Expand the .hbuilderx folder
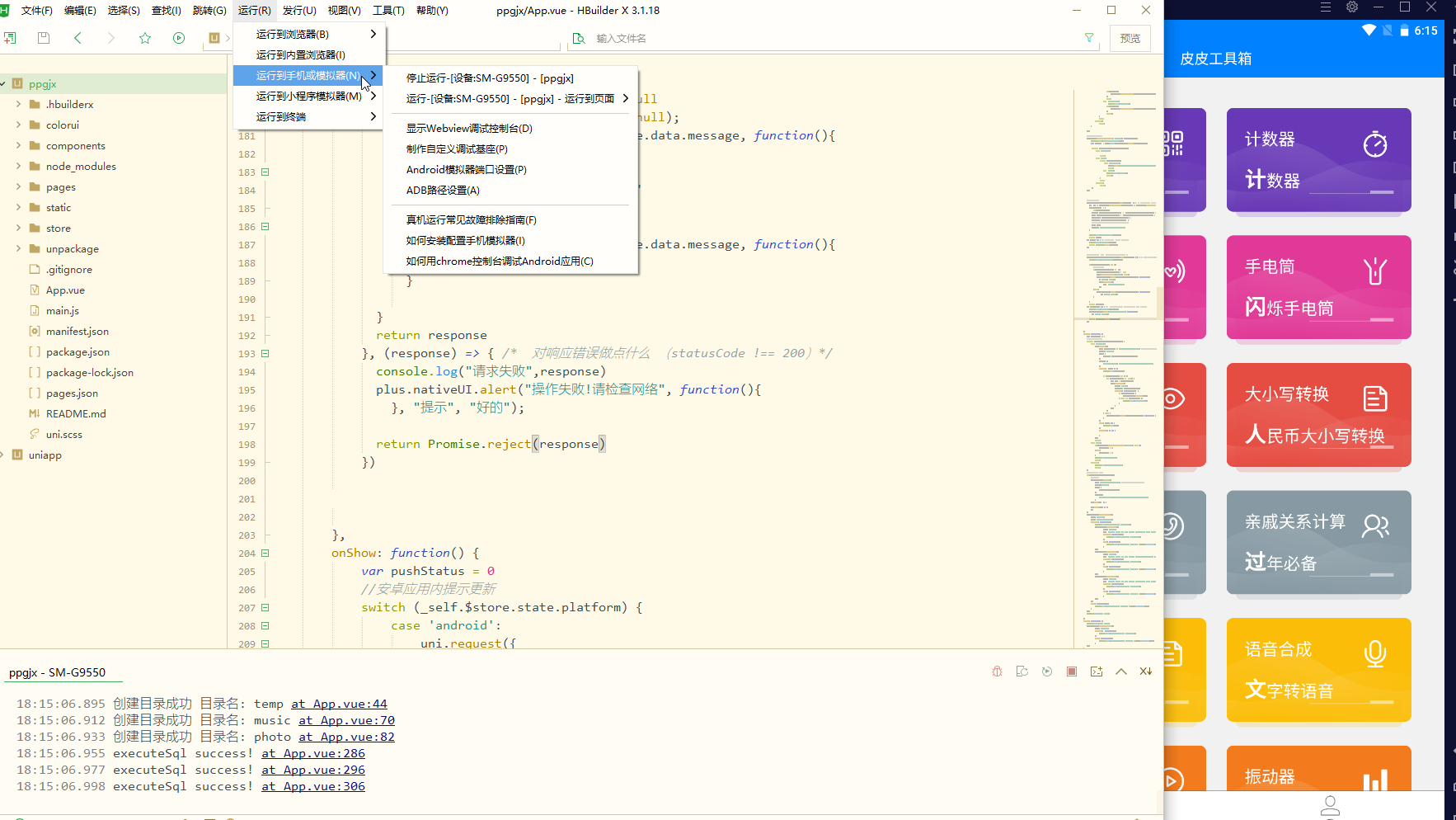The width and height of the screenshot is (1456, 820). pyautogui.click(x=18, y=105)
